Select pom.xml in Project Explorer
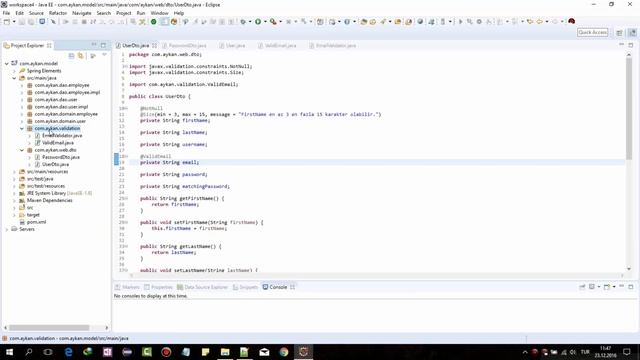 pyautogui.click(x=36, y=222)
